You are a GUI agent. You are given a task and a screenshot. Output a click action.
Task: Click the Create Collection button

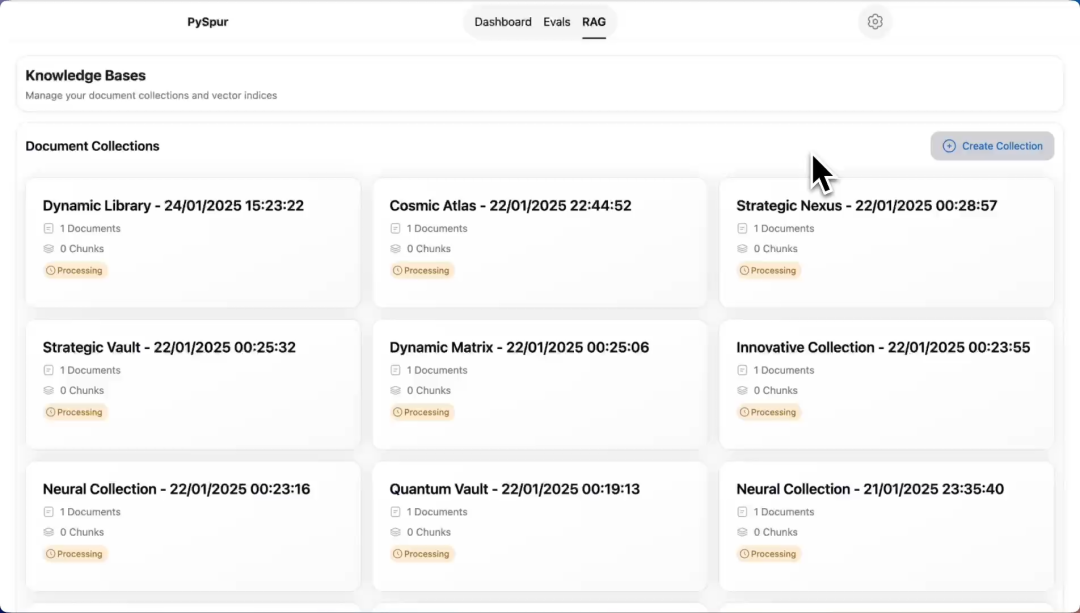(x=992, y=146)
